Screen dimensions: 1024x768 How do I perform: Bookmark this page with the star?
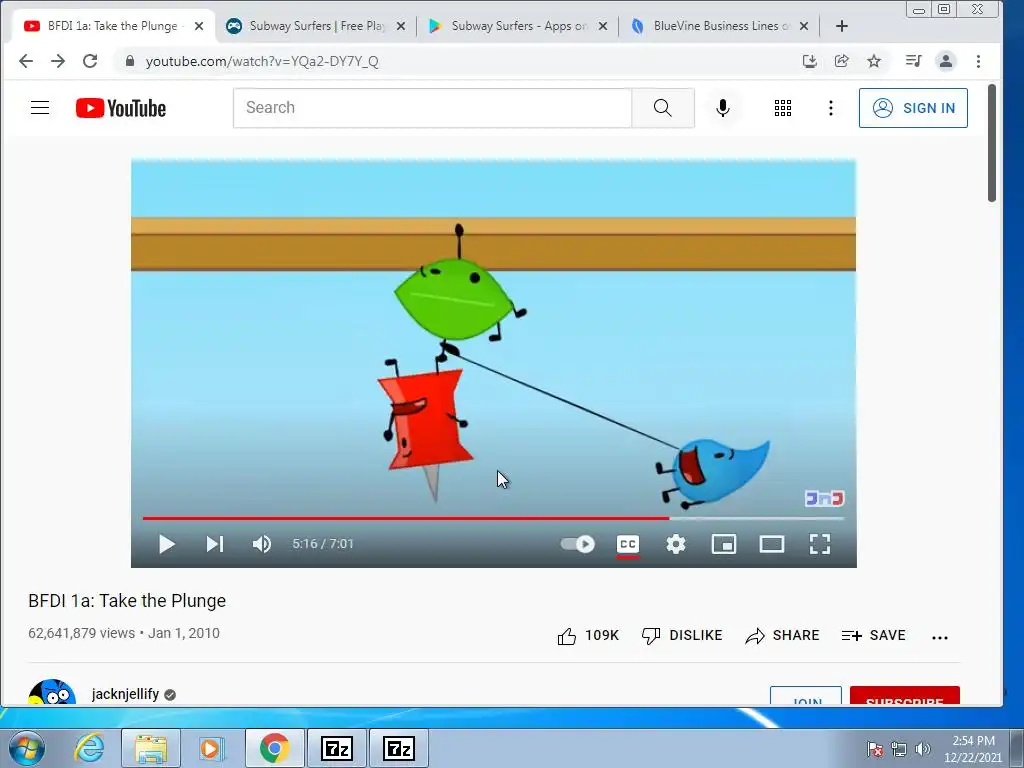[x=874, y=61]
